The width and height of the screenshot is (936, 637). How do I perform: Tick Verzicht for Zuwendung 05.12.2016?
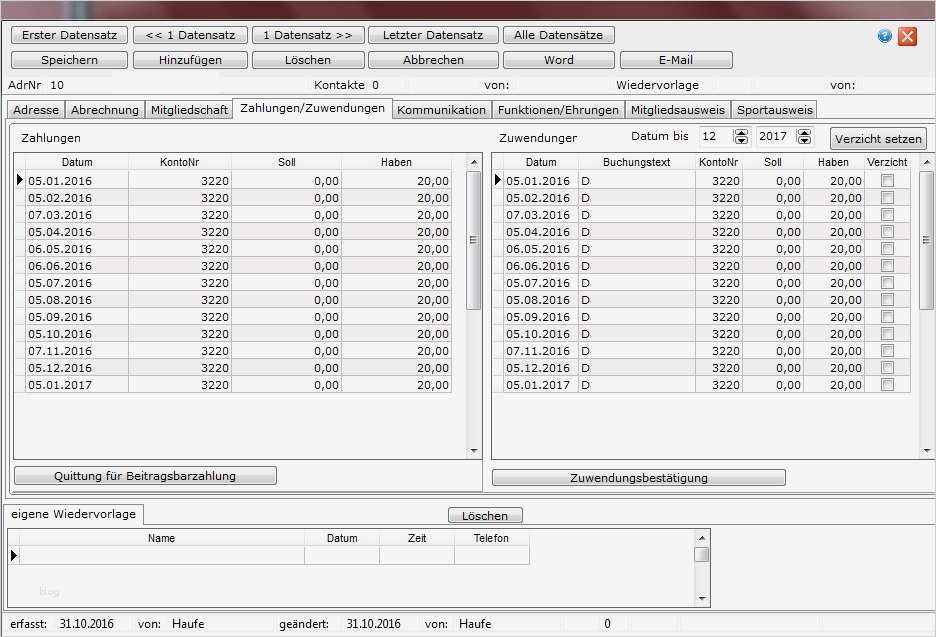tap(888, 368)
